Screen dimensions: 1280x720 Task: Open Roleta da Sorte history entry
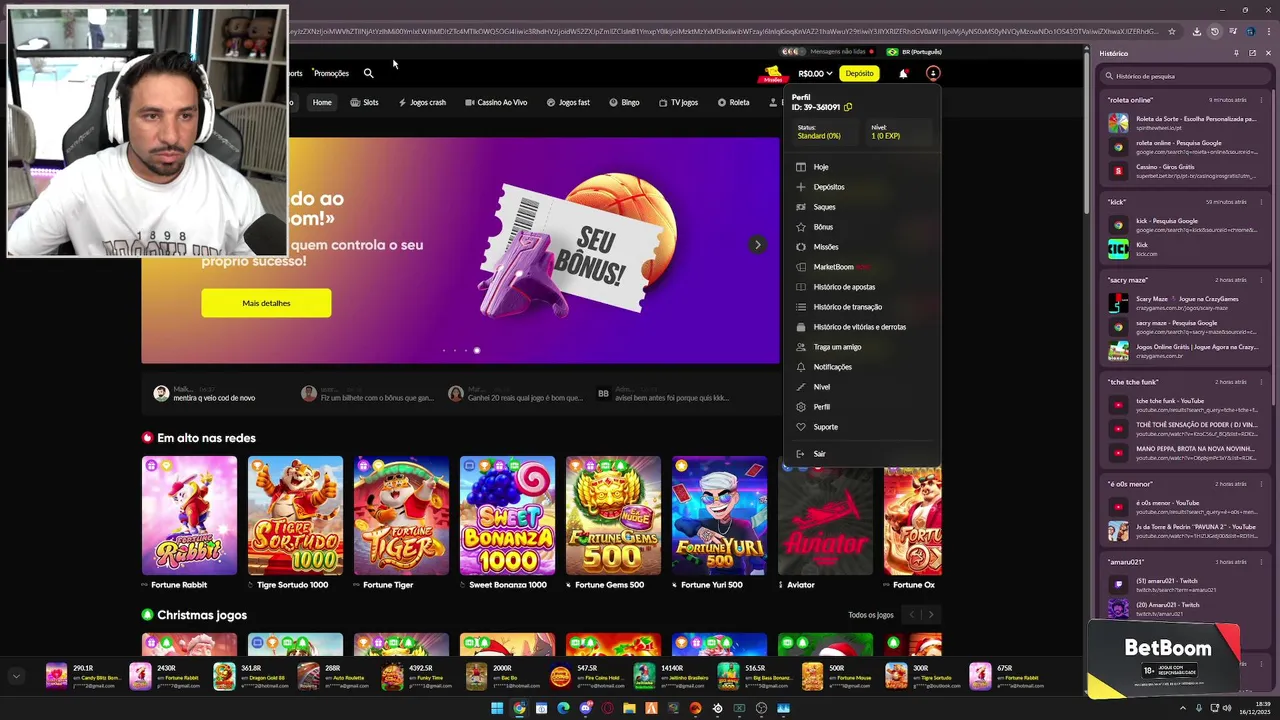coord(1184,123)
